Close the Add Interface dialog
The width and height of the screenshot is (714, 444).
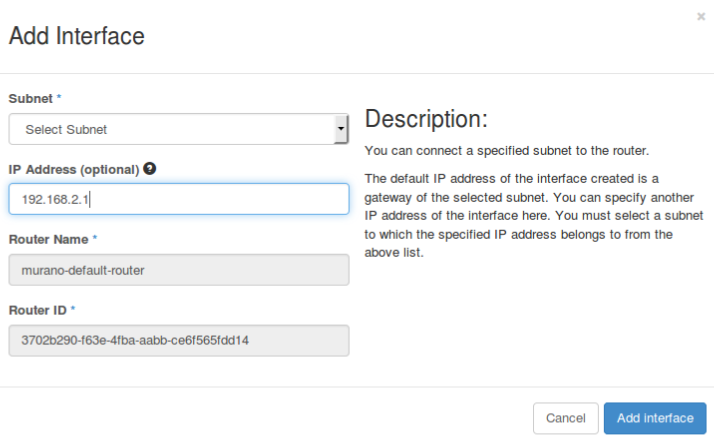pos(699,16)
